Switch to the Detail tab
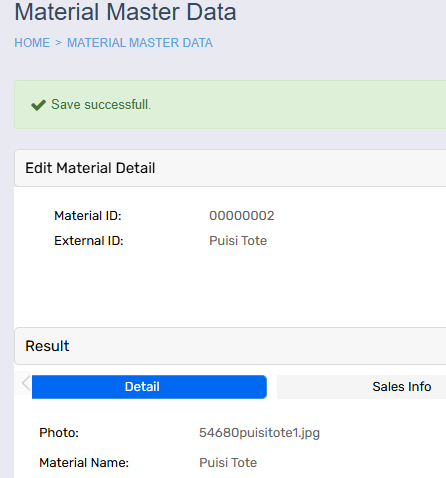Screen dimensions: 446x478 coord(149,387)
